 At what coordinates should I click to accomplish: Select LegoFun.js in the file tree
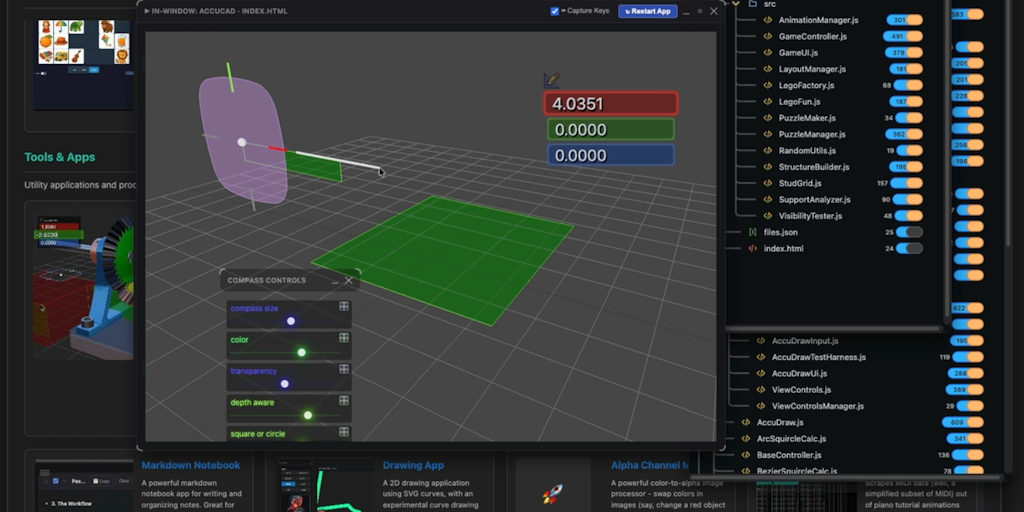[x=799, y=102]
